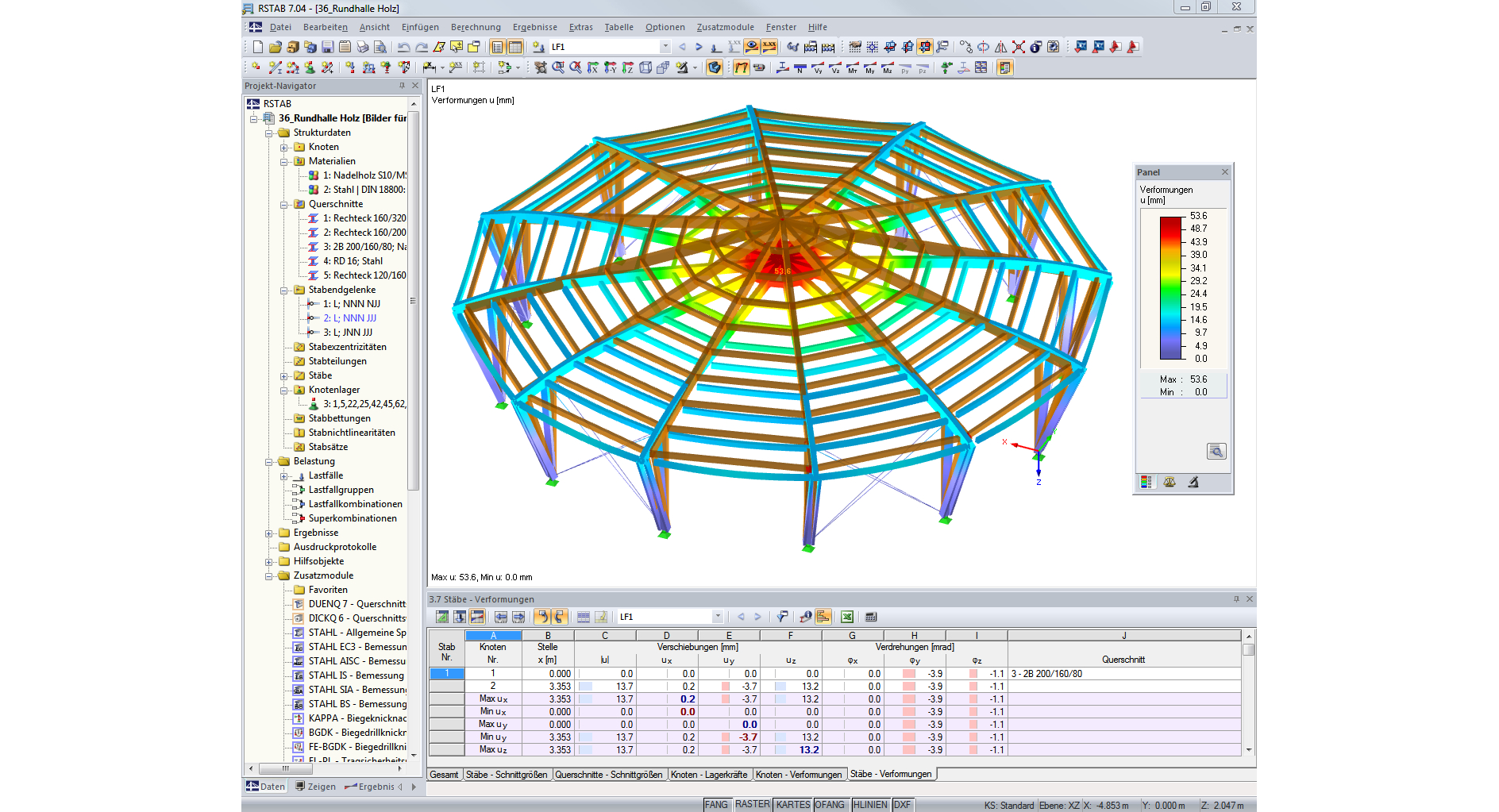Click the Mirror tool icon

click(1001, 47)
